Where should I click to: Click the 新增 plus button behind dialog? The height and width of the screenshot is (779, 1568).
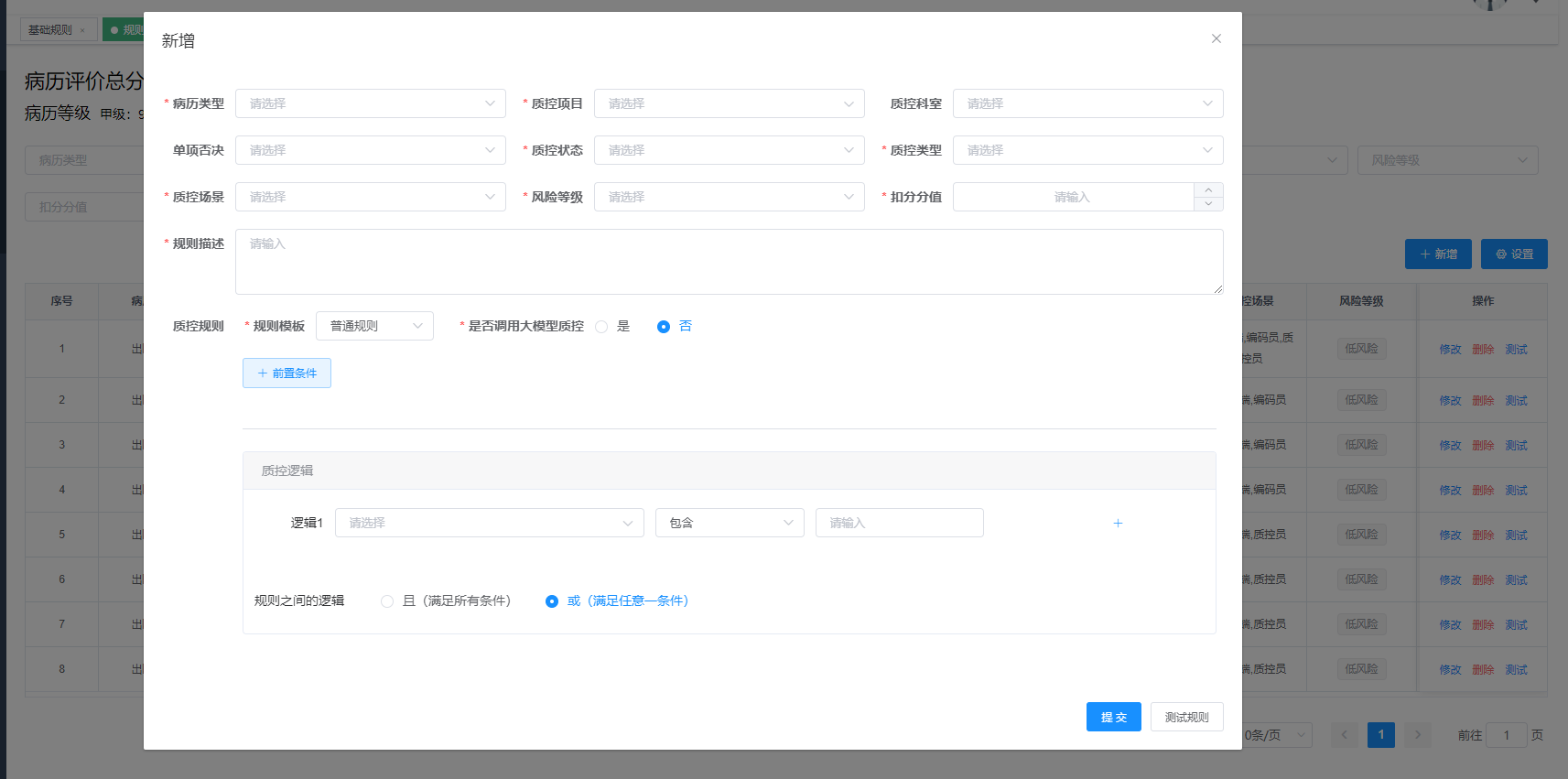[x=1438, y=254]
